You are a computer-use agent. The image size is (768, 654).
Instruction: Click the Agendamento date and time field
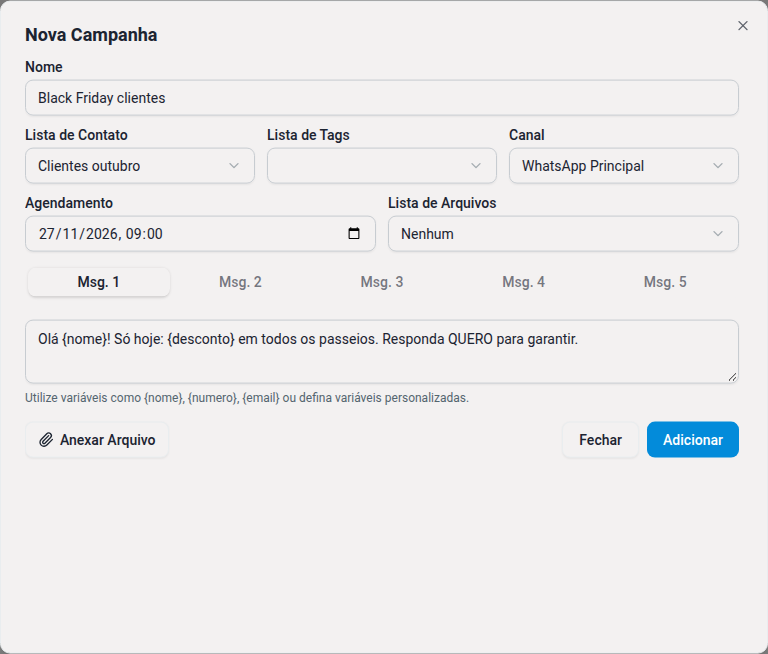click(x=200, y=234)
